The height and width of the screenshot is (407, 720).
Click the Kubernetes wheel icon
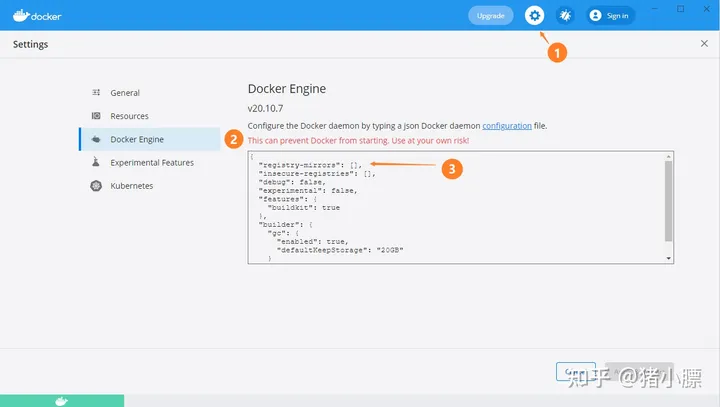[x=96, y=186]
